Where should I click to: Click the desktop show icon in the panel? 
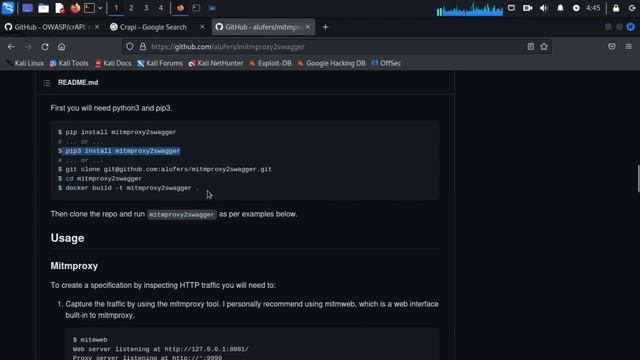click(x=27, y=8)
